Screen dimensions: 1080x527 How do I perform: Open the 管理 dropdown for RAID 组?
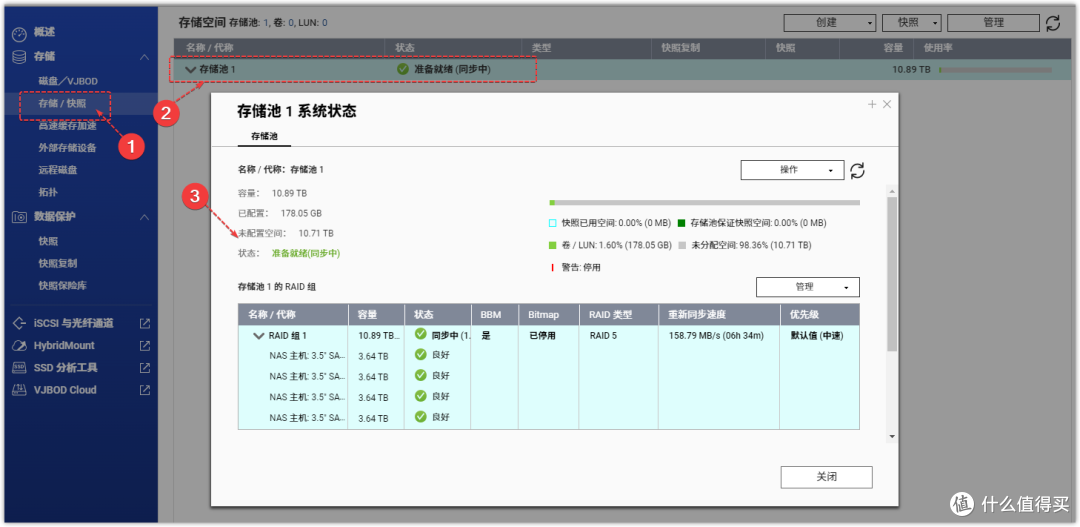[x=808, y=287]
